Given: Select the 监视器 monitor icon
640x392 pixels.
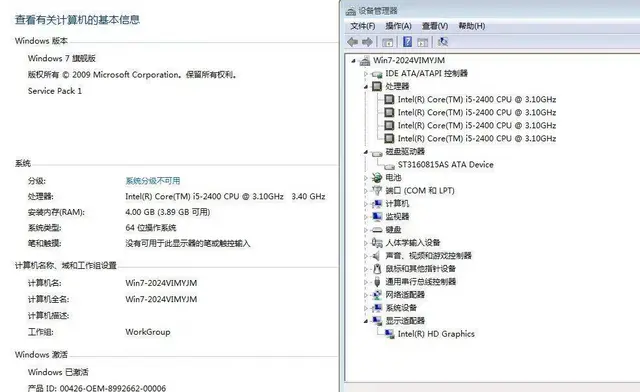Looking at the screenshot, I should (x=377, y=217).
